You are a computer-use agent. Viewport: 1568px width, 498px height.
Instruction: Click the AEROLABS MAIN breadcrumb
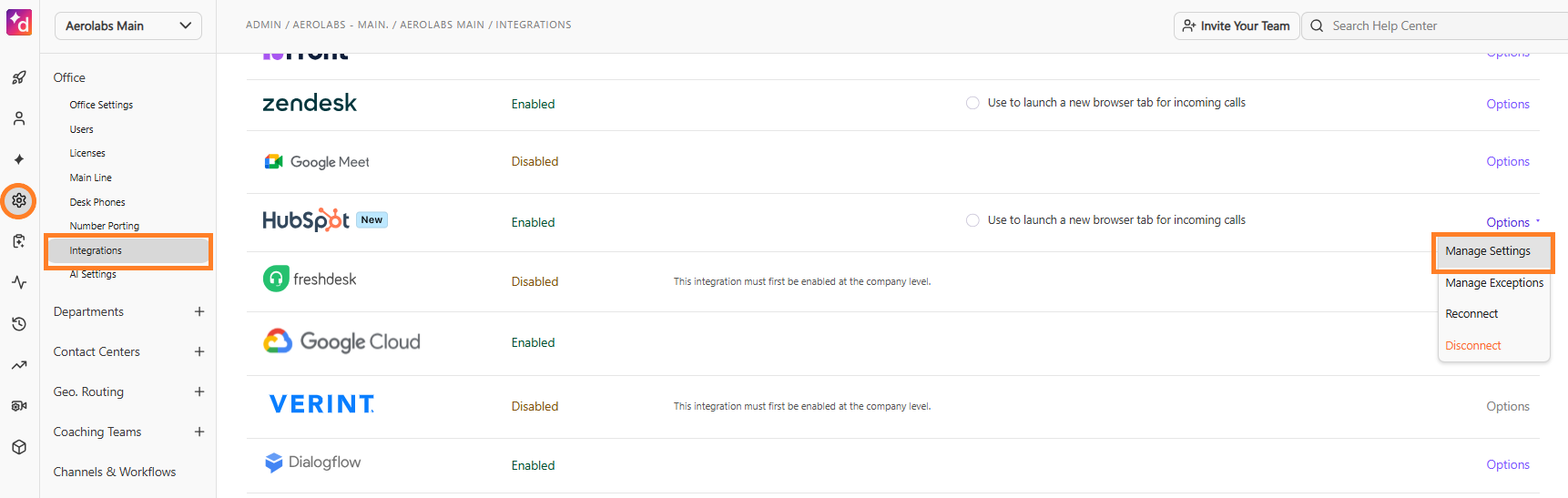442,25
